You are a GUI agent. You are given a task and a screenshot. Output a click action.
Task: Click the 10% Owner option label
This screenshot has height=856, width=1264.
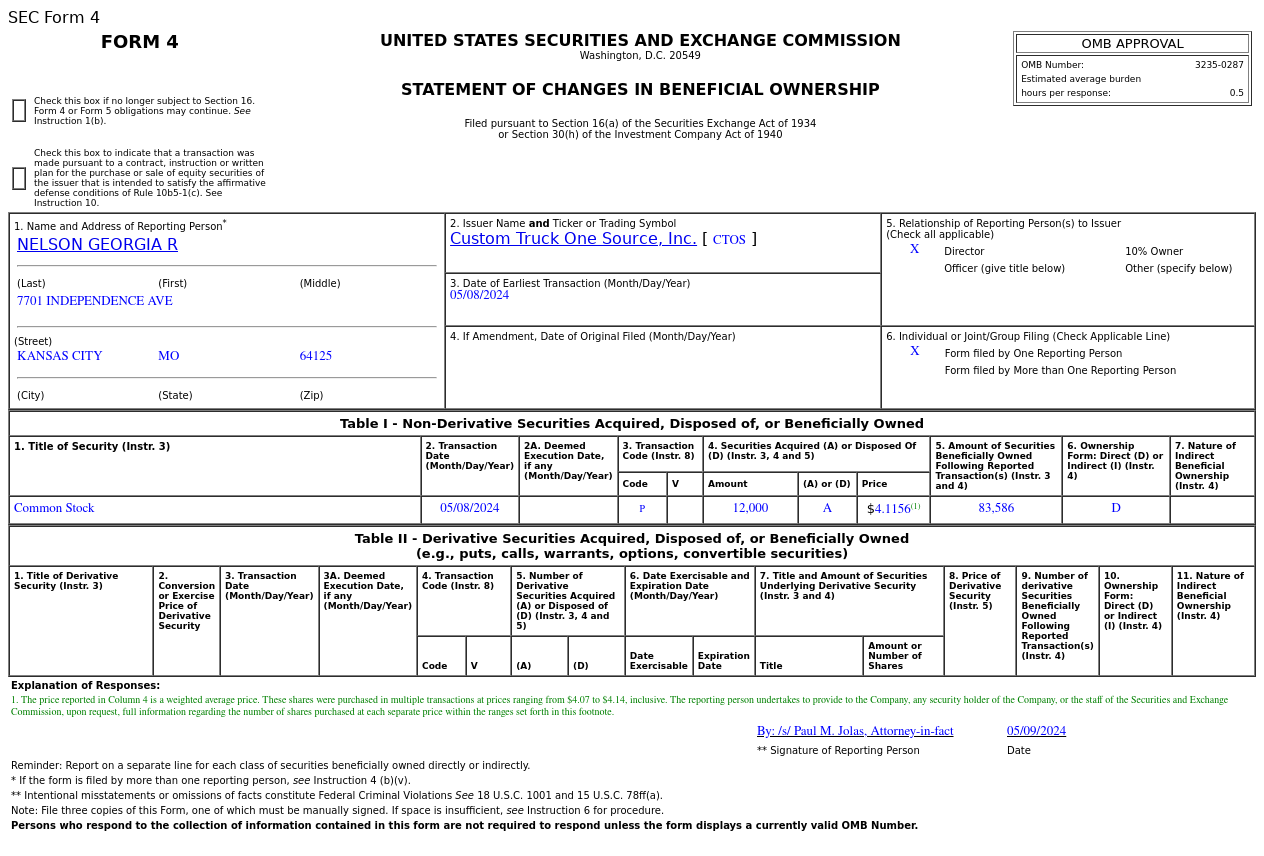pyautogui.click(x=1154, y=251)
